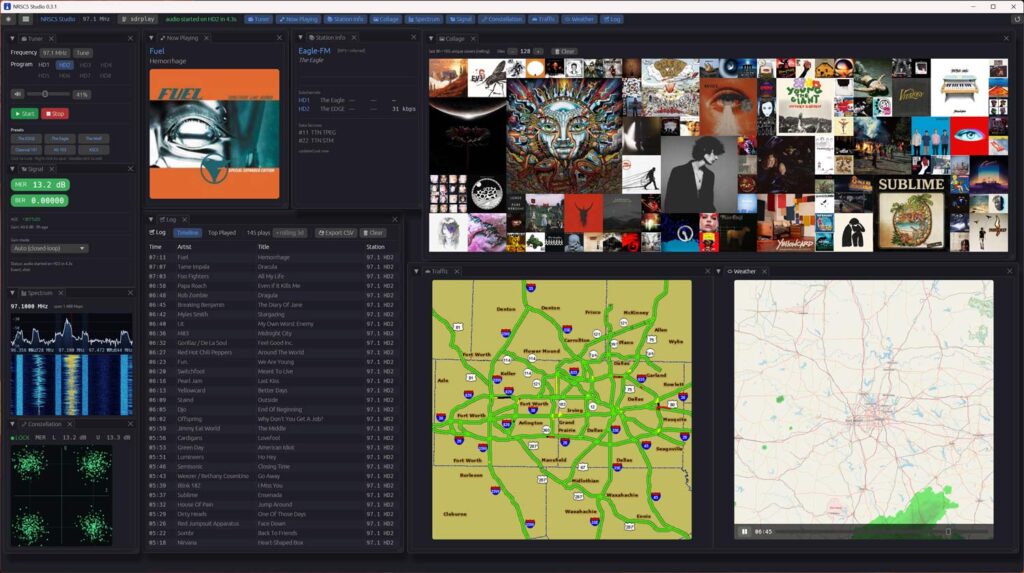Open Station Info from the top toolbar
1024x573 pixels.
point(345,20)
